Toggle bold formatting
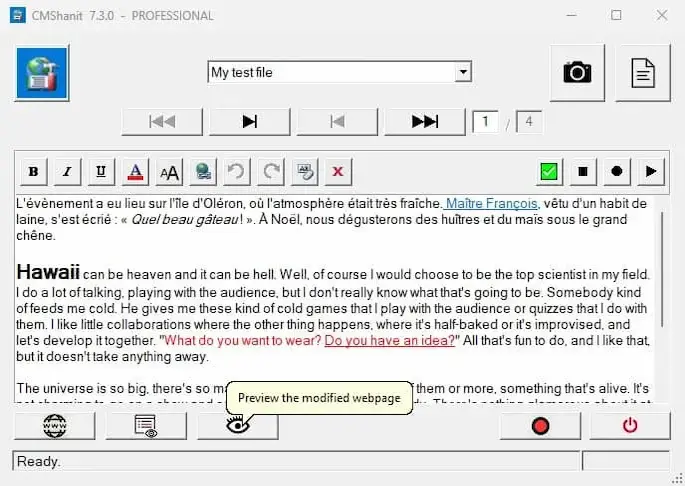The height and width of the screenshot is (486, 685). point(33,171)
